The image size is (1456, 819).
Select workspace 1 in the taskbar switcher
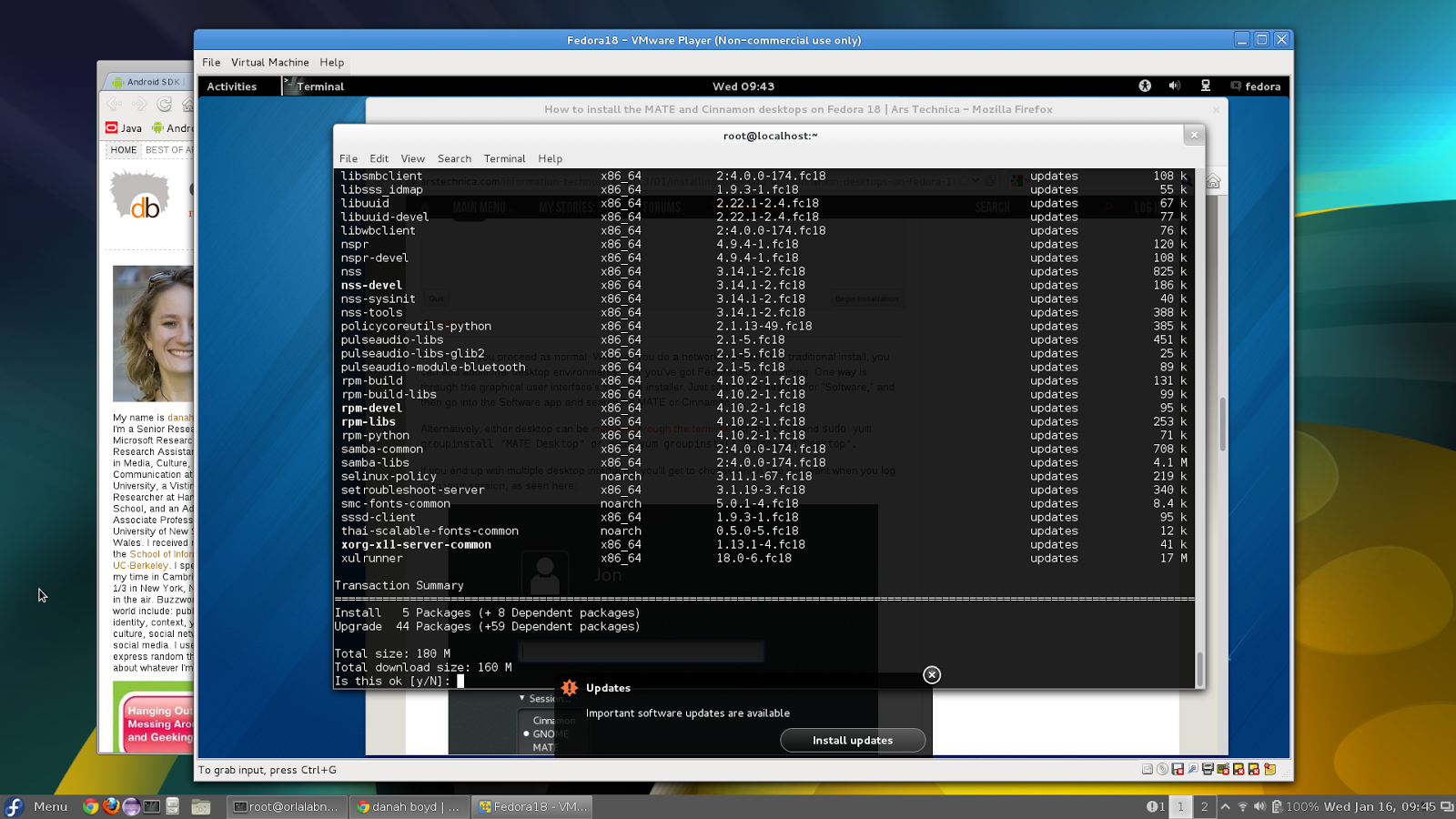click(x=1180, y=806)
